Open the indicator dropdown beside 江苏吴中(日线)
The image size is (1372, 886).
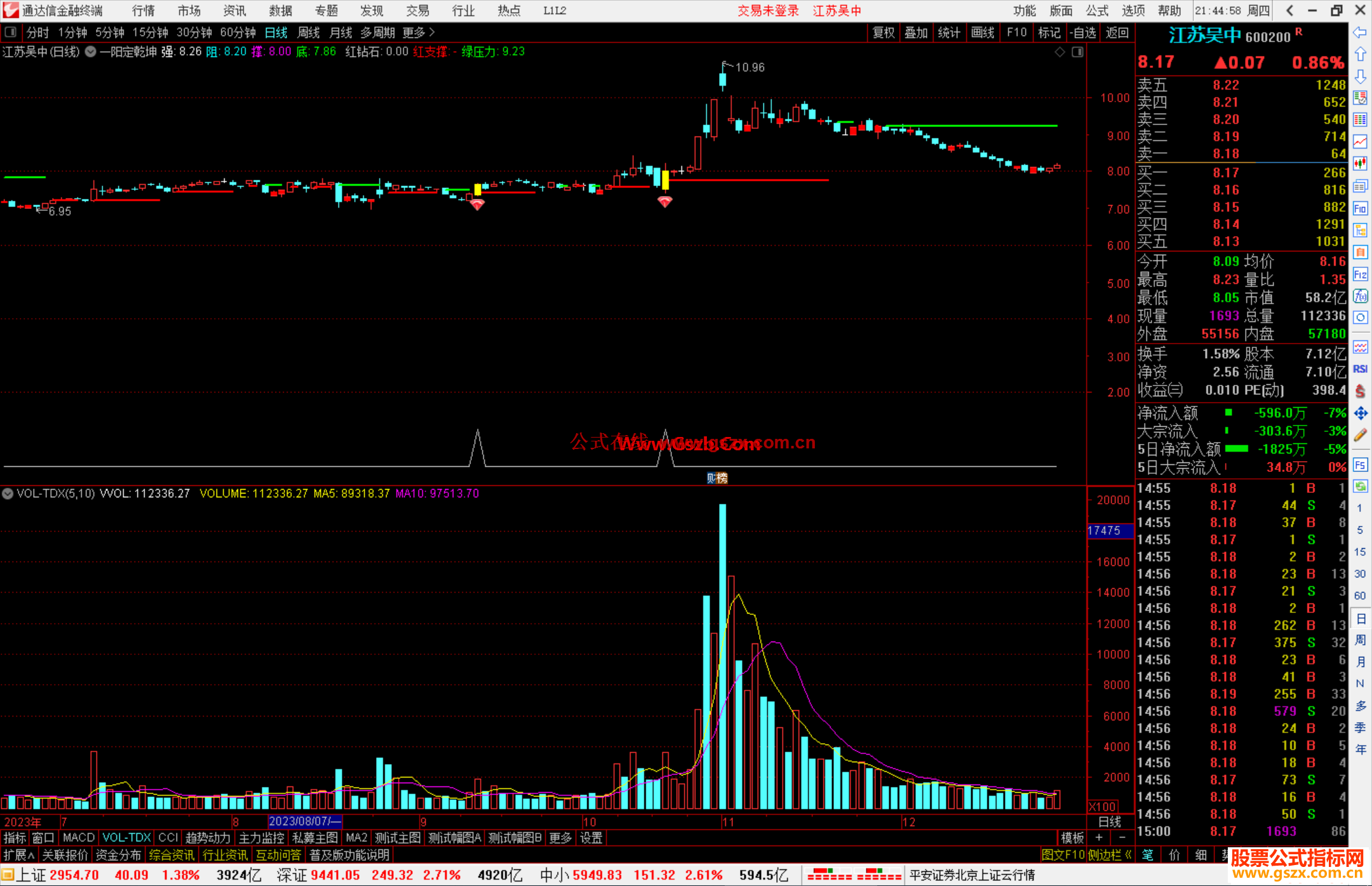91,52
